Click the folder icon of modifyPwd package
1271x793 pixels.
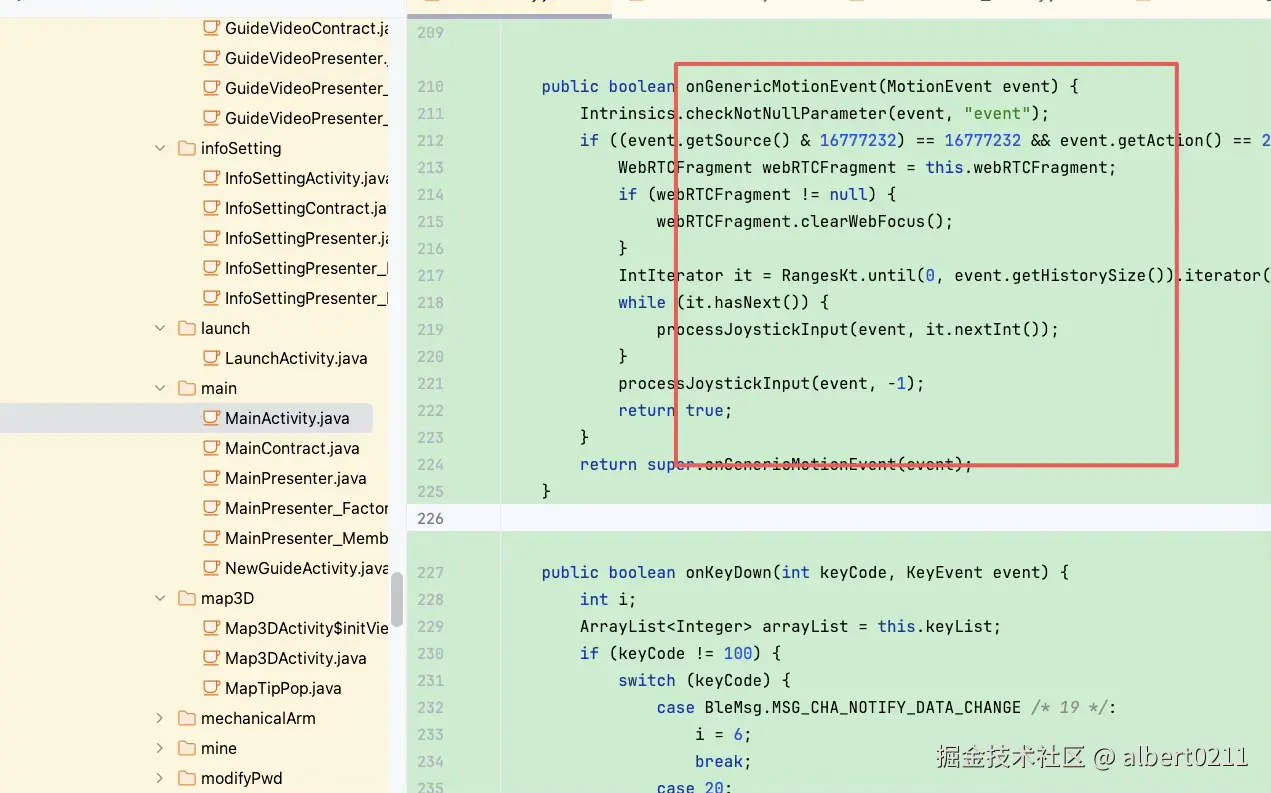click(187, 778)
